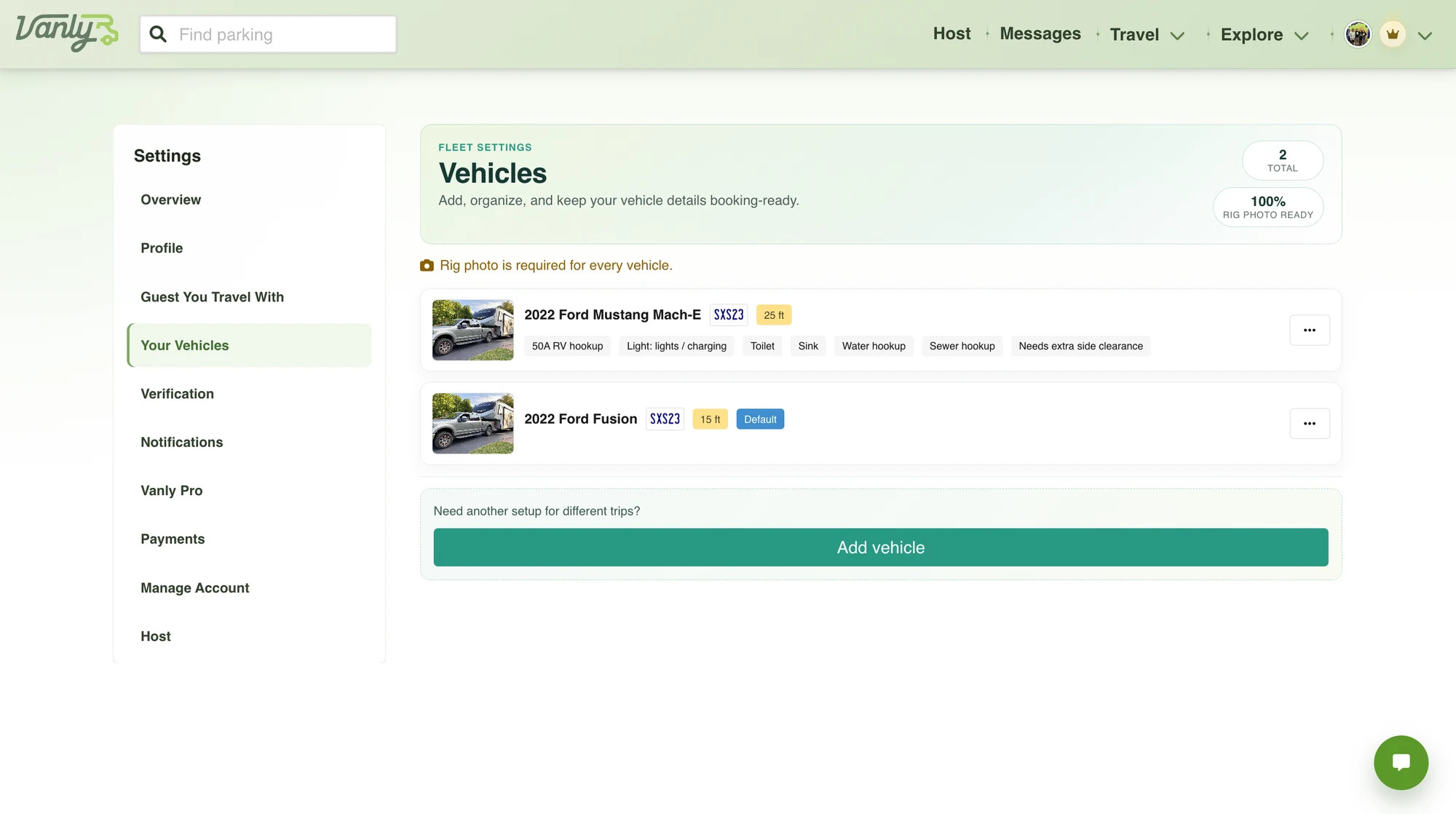Click the rig photo required notice text
The width and height of the screenshot is (1456, 814).
(x=555, y=266)
